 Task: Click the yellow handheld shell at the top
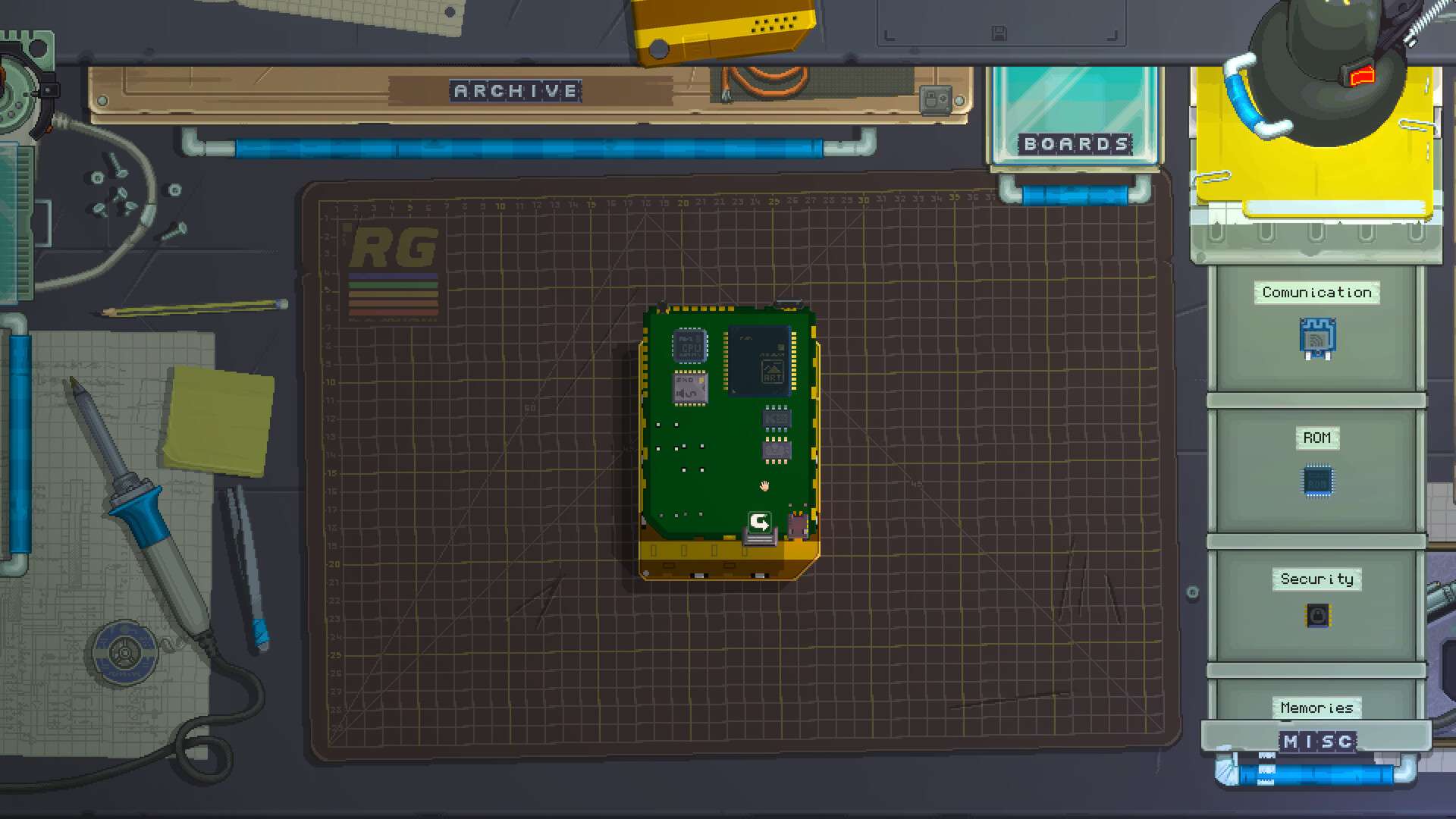point(724,27)
